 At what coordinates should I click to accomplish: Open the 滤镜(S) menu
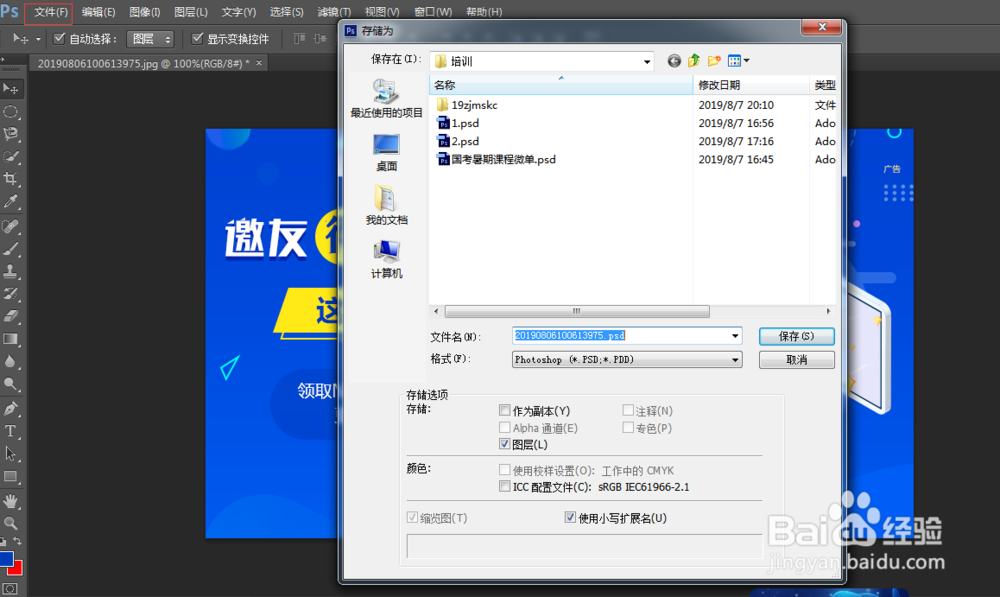click(333, 12)
